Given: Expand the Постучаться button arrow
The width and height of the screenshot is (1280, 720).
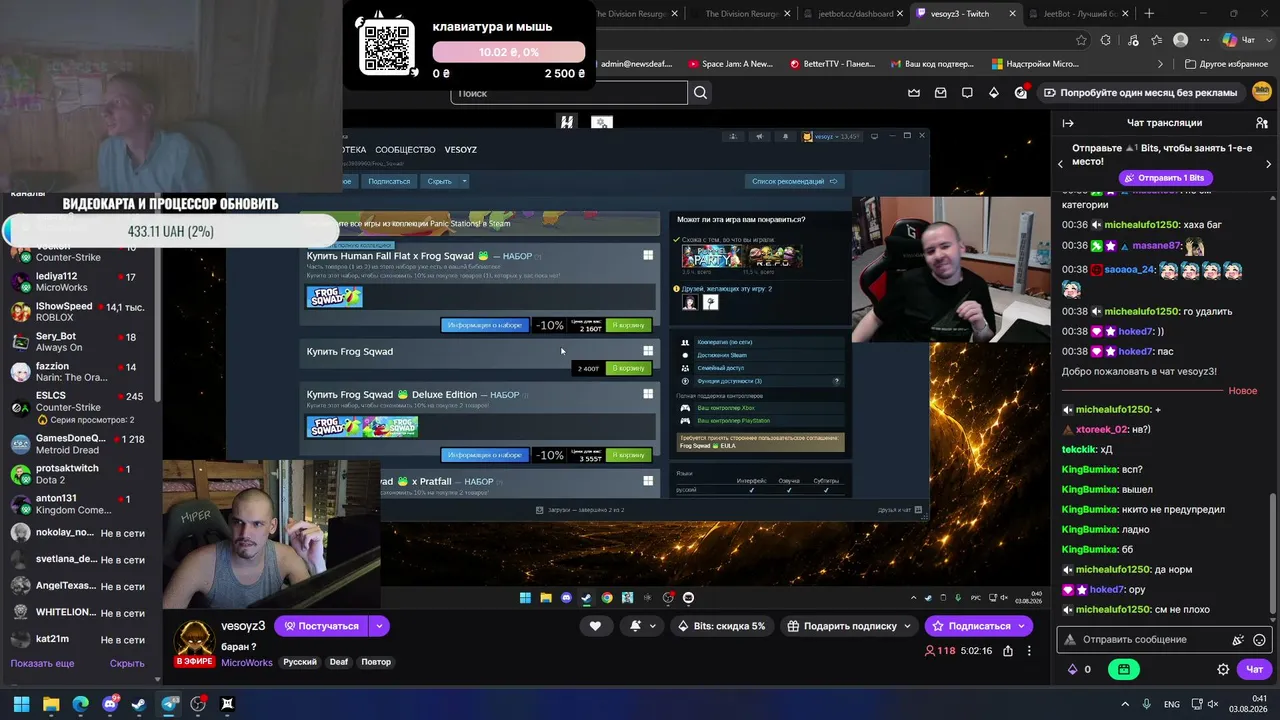Looking at the screenshot, I should 379,626.
